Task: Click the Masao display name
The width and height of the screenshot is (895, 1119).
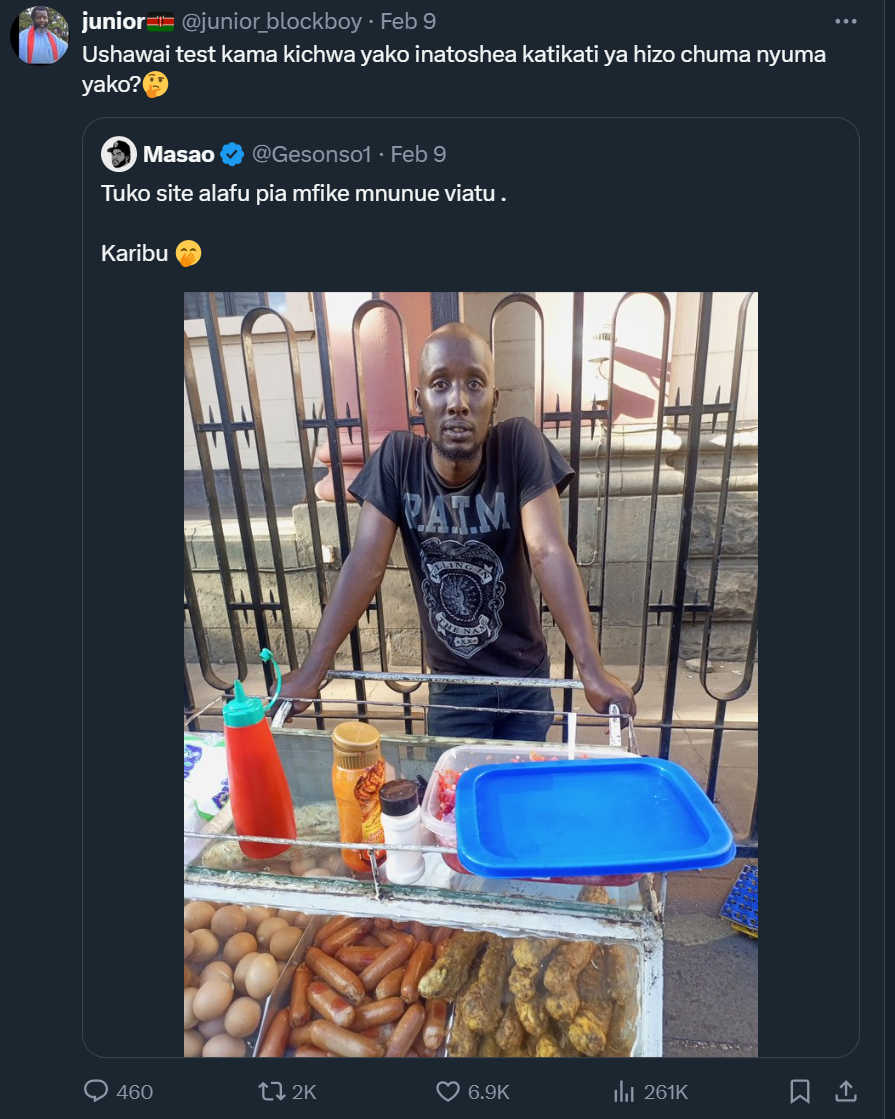Action: coord(178,154)
